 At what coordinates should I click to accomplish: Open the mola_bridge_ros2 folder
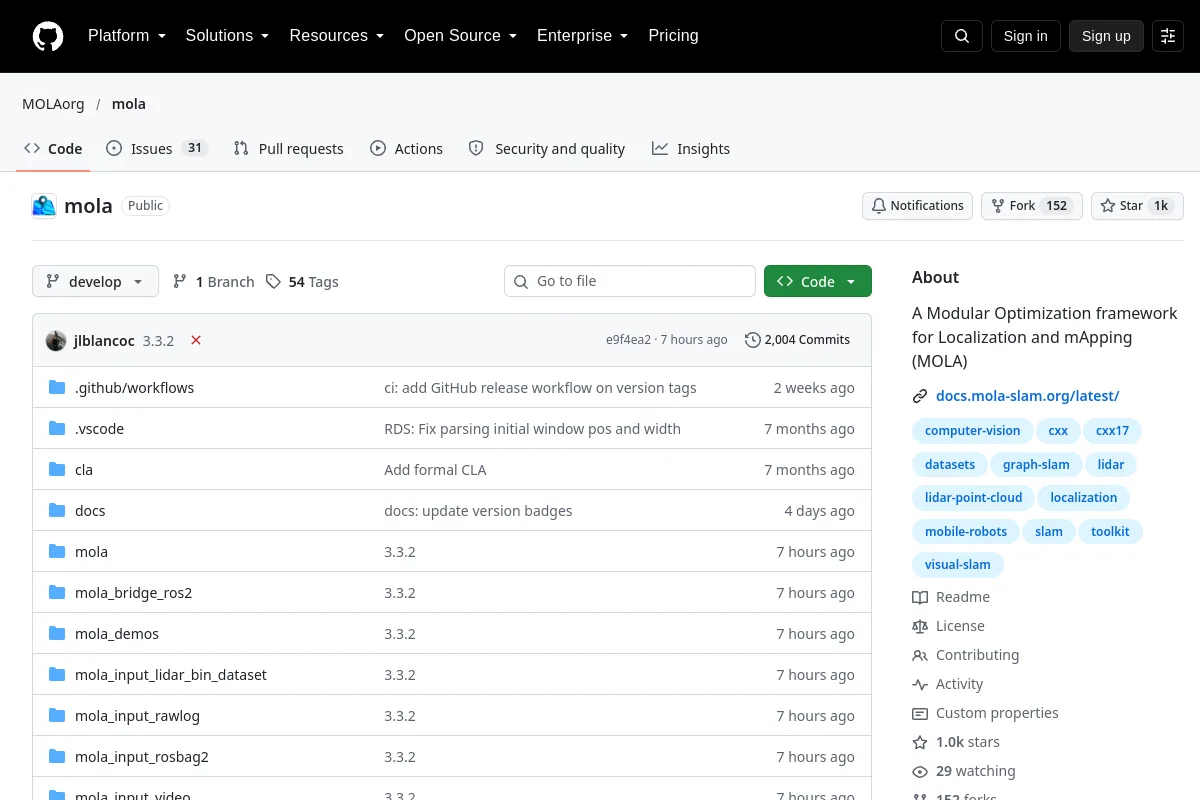point(133,593)
